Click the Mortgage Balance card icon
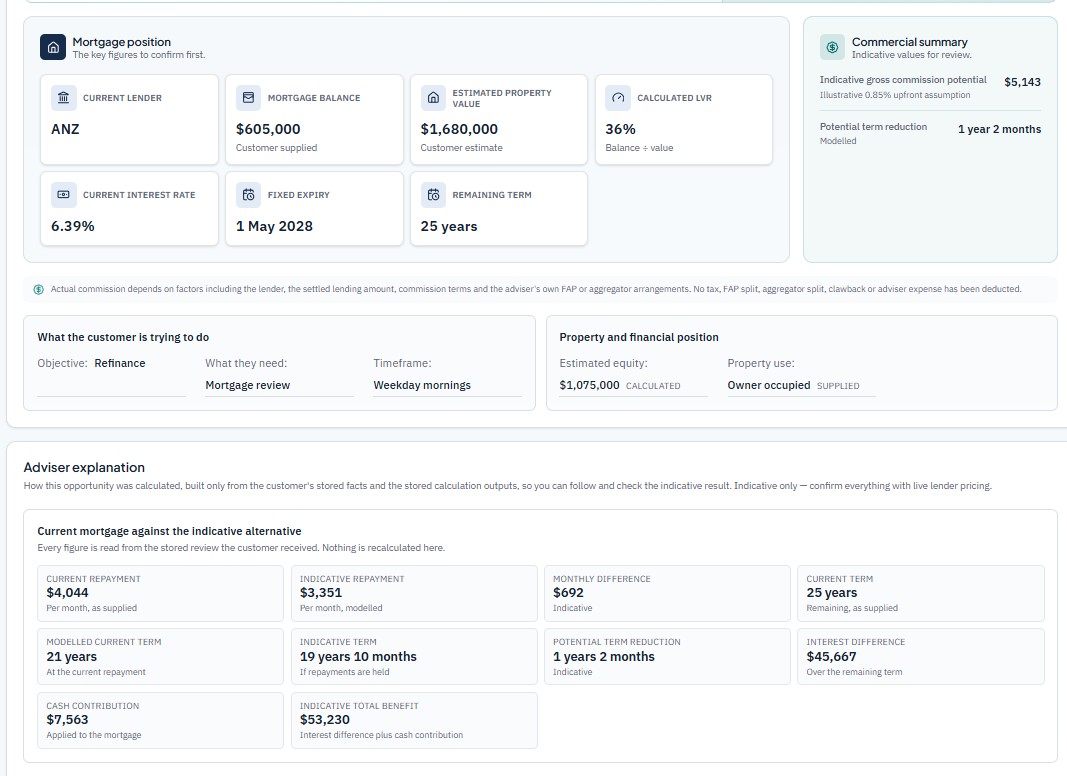Viewport: 1067px width, 776px height. coord(248,98)
